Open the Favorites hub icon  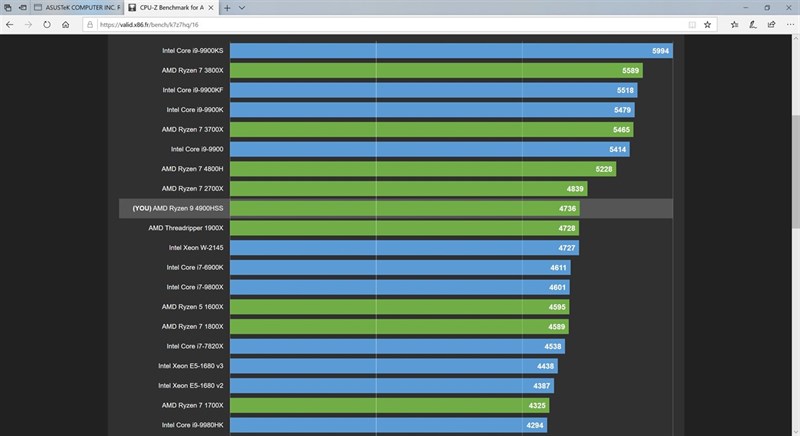tap(734, 24)
